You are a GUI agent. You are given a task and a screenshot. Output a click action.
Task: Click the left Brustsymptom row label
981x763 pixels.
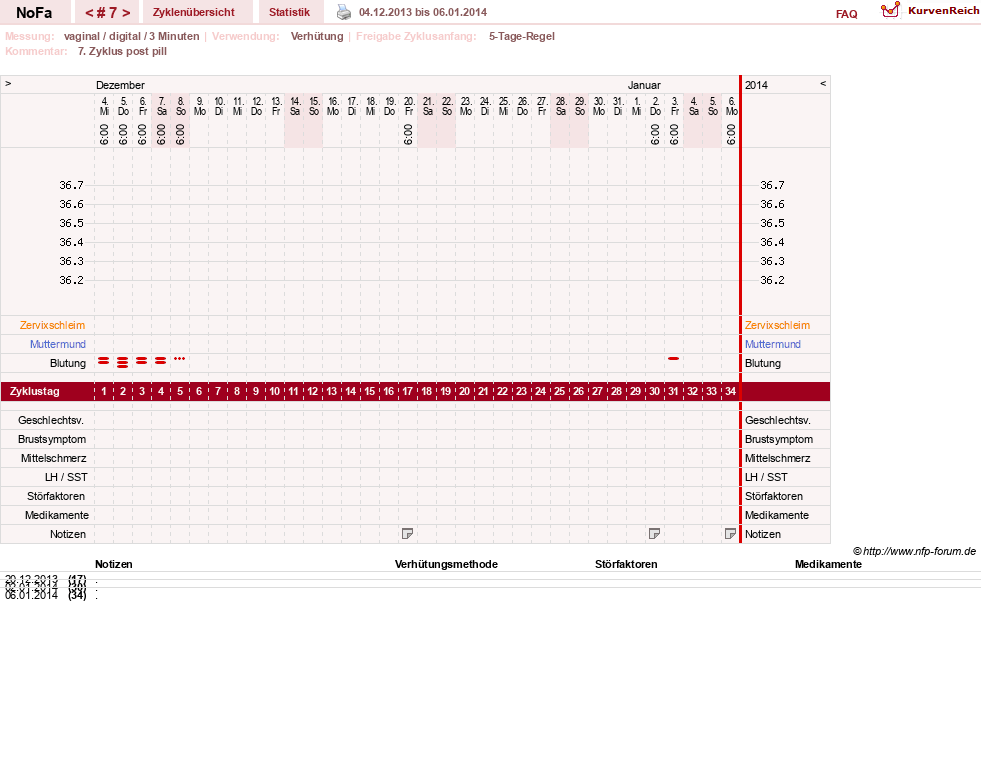[52, 439]
